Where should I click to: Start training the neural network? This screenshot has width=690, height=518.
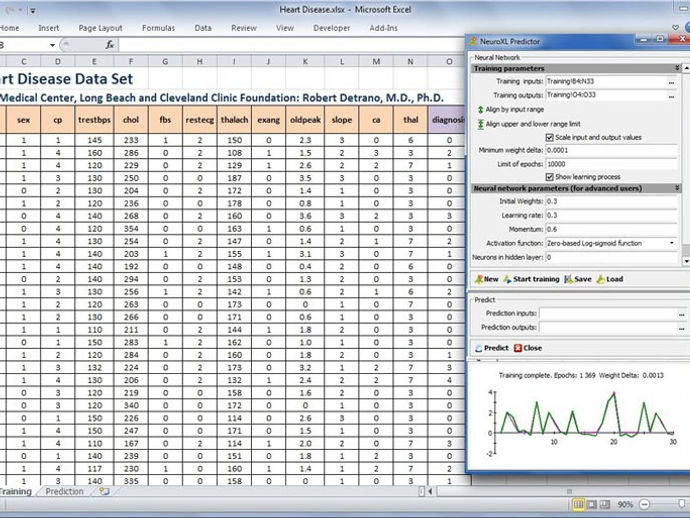click(x=532, y=279)
